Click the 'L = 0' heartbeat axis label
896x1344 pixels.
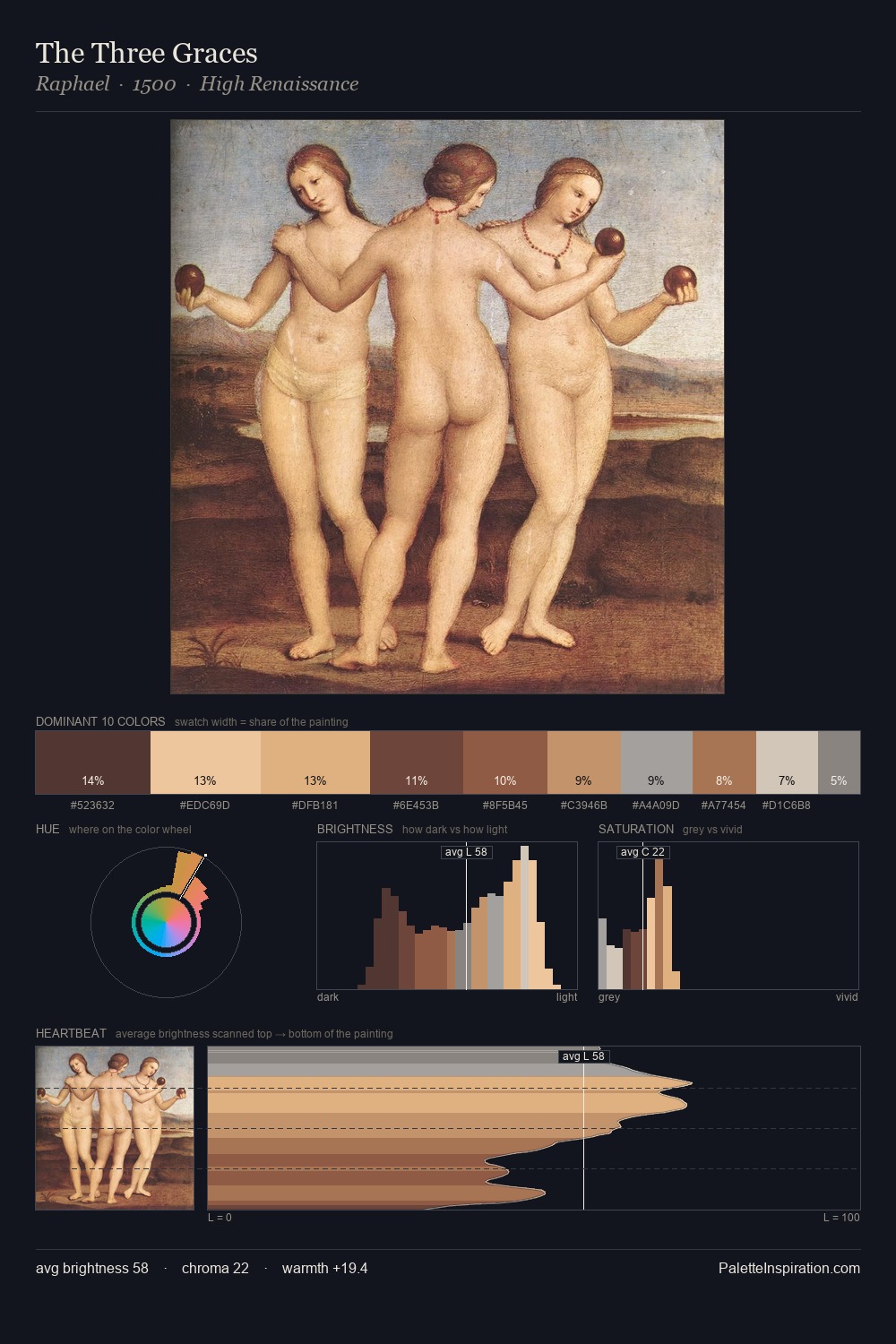220,1217
